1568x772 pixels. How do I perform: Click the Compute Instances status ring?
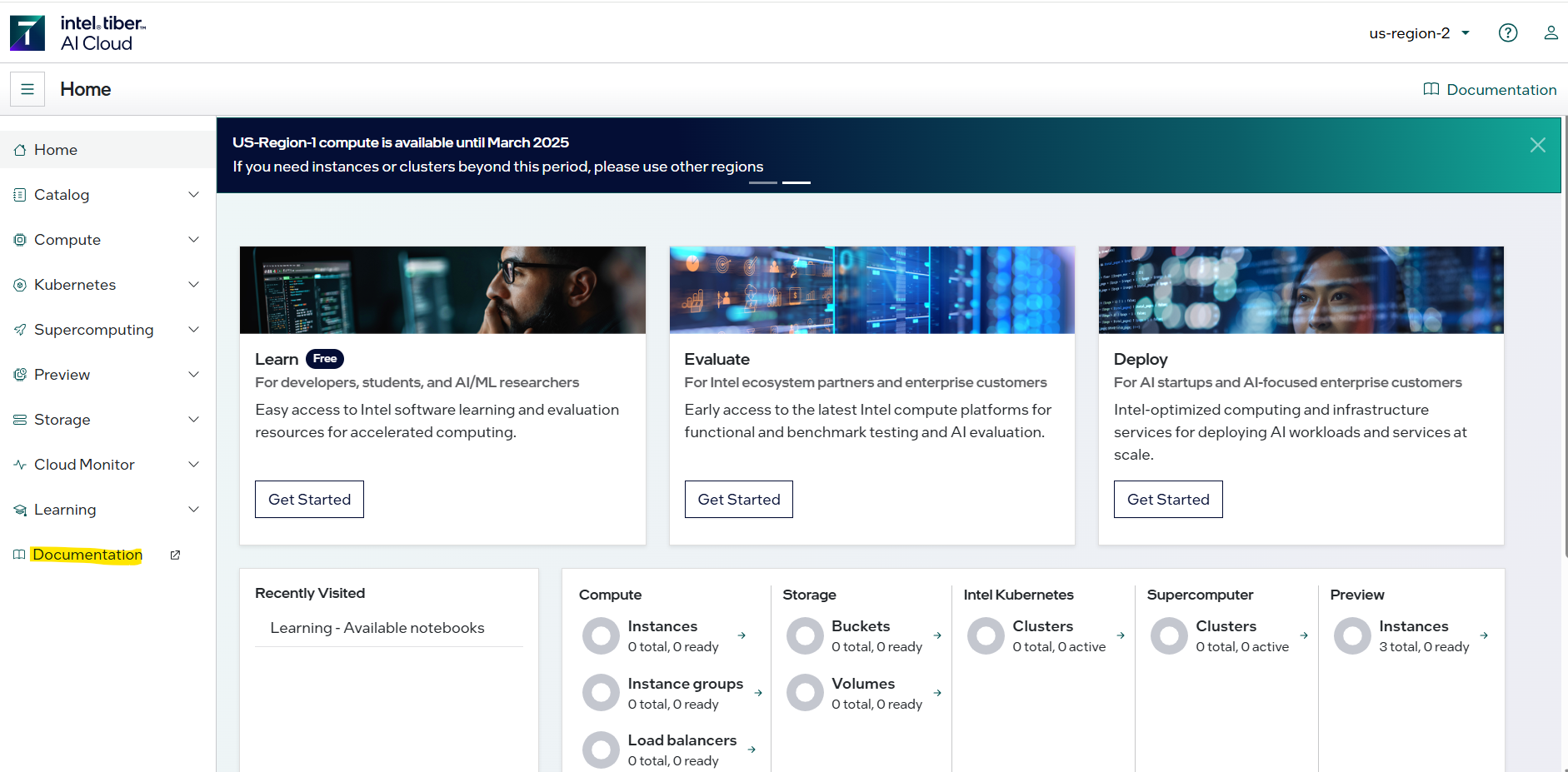[601, 636]
